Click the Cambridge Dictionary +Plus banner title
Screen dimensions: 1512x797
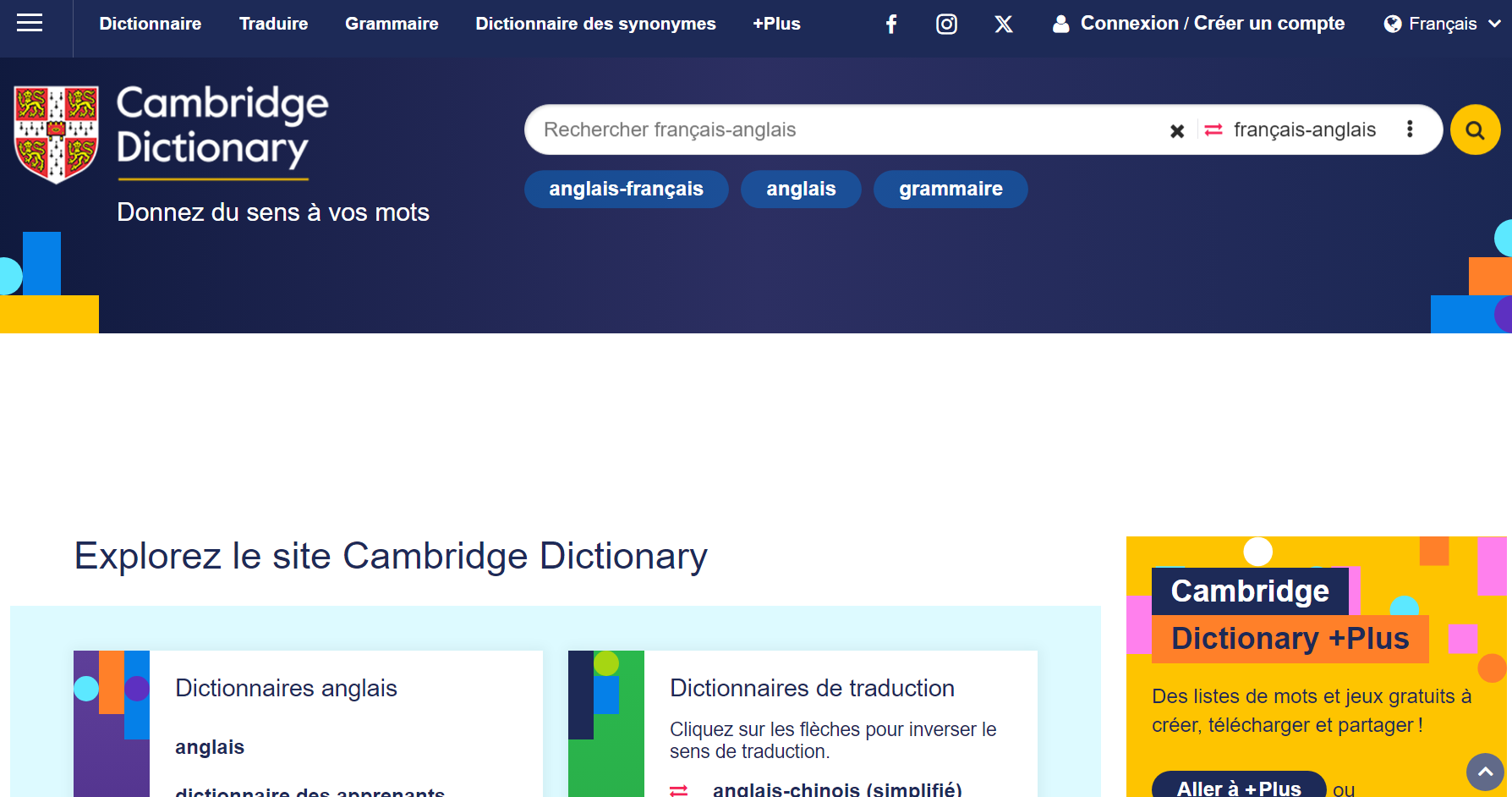(1290, 615)
